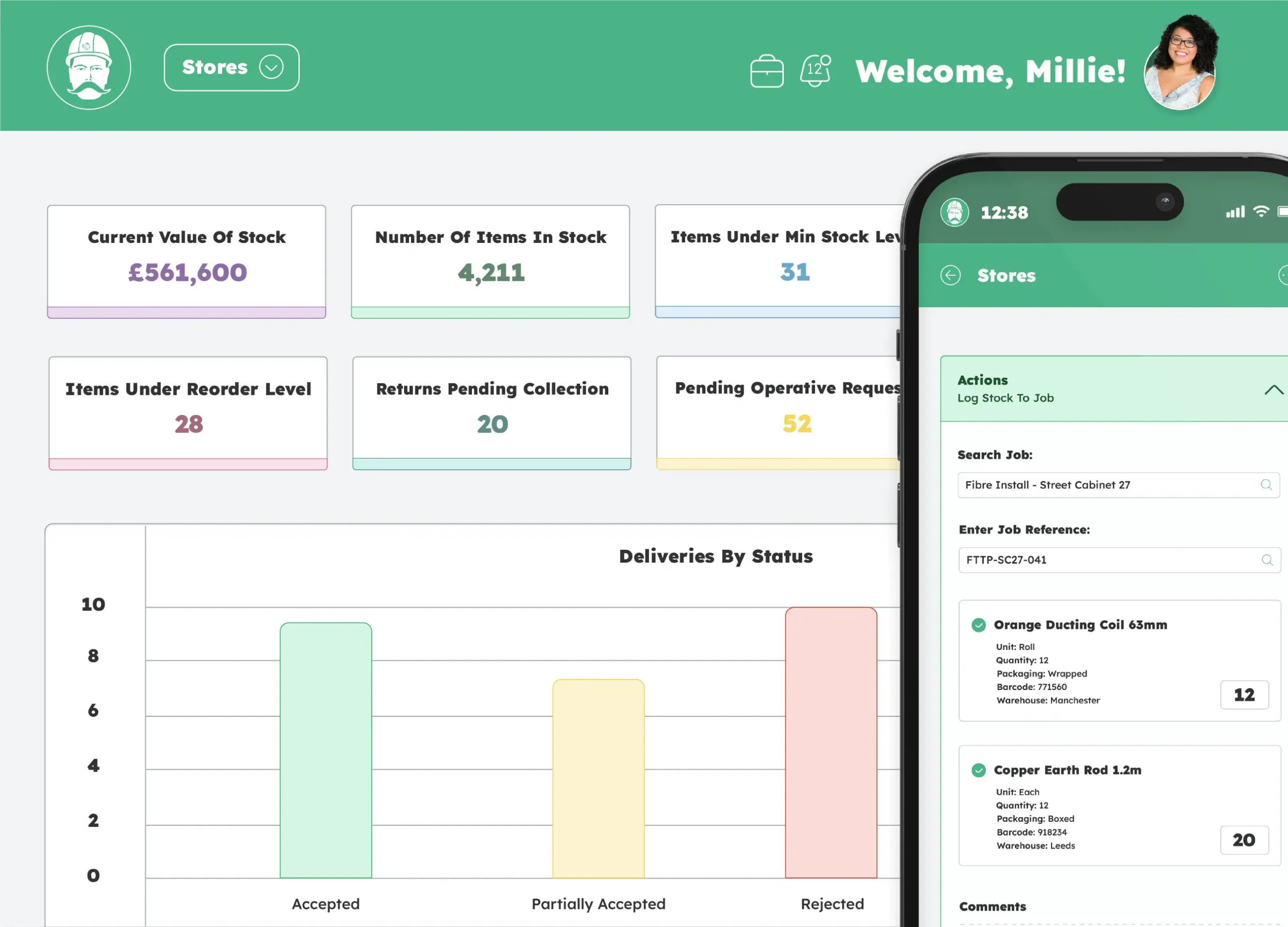Click the Barcode: 771560 line

1032,687
